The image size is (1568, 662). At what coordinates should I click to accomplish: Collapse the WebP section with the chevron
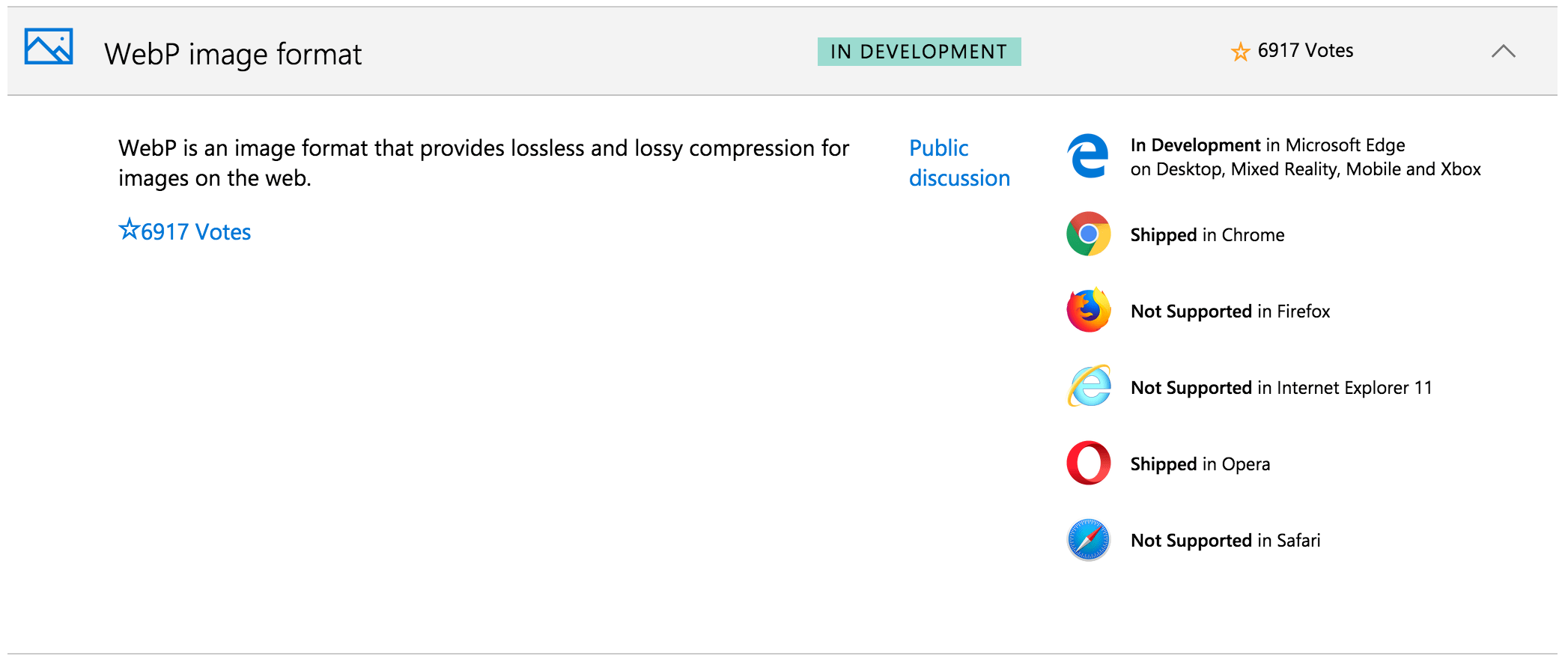tap(1502, 52)
